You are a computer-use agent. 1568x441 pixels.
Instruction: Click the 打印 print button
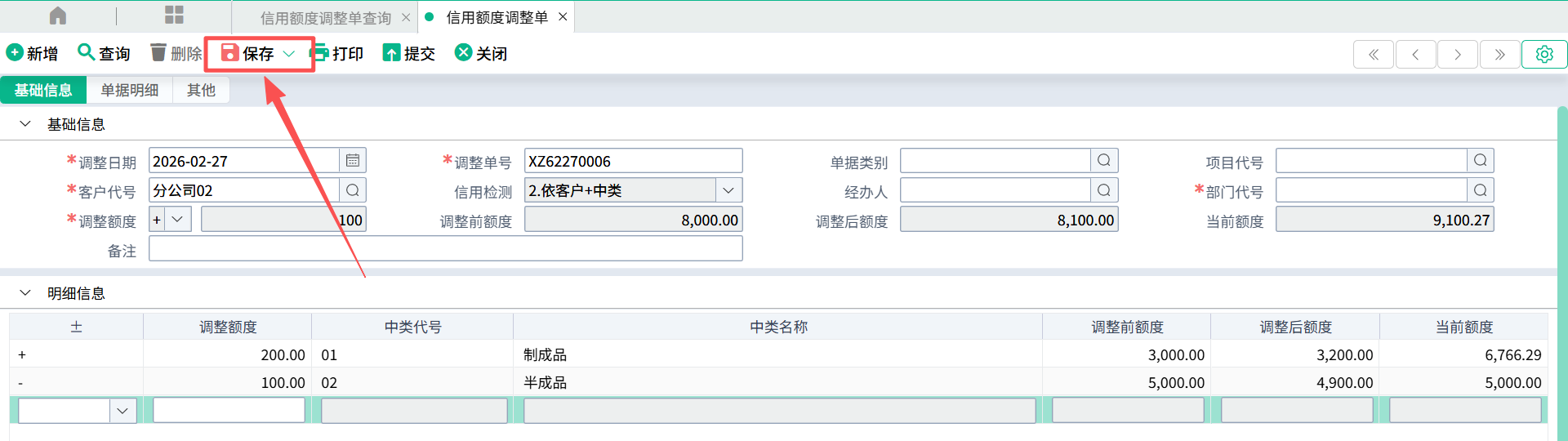(337, 53)
